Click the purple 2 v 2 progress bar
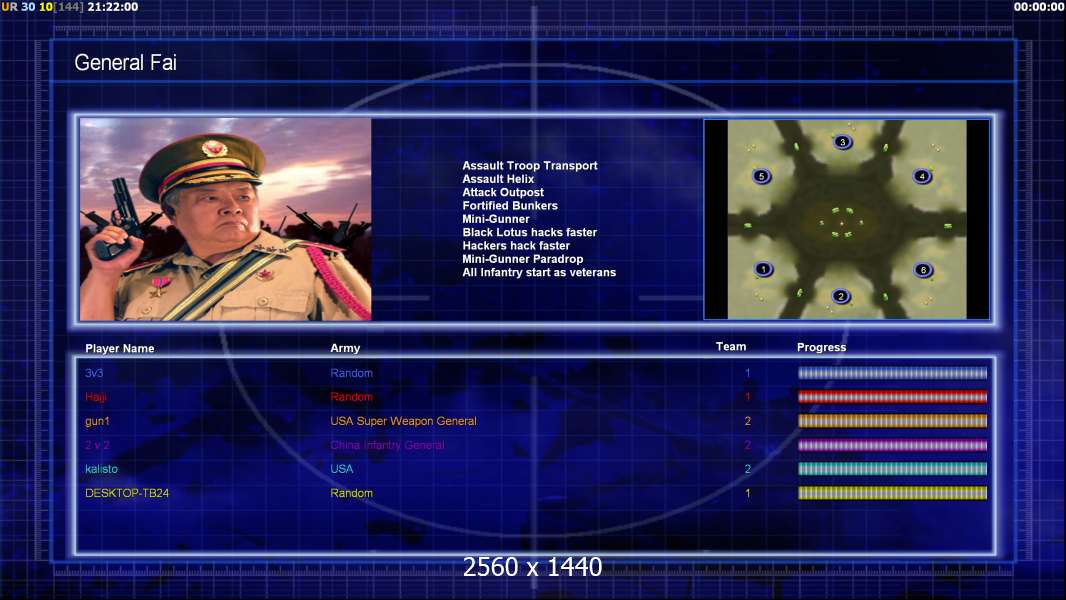This screenshot has height=600, width=1066. pos(892,445)
